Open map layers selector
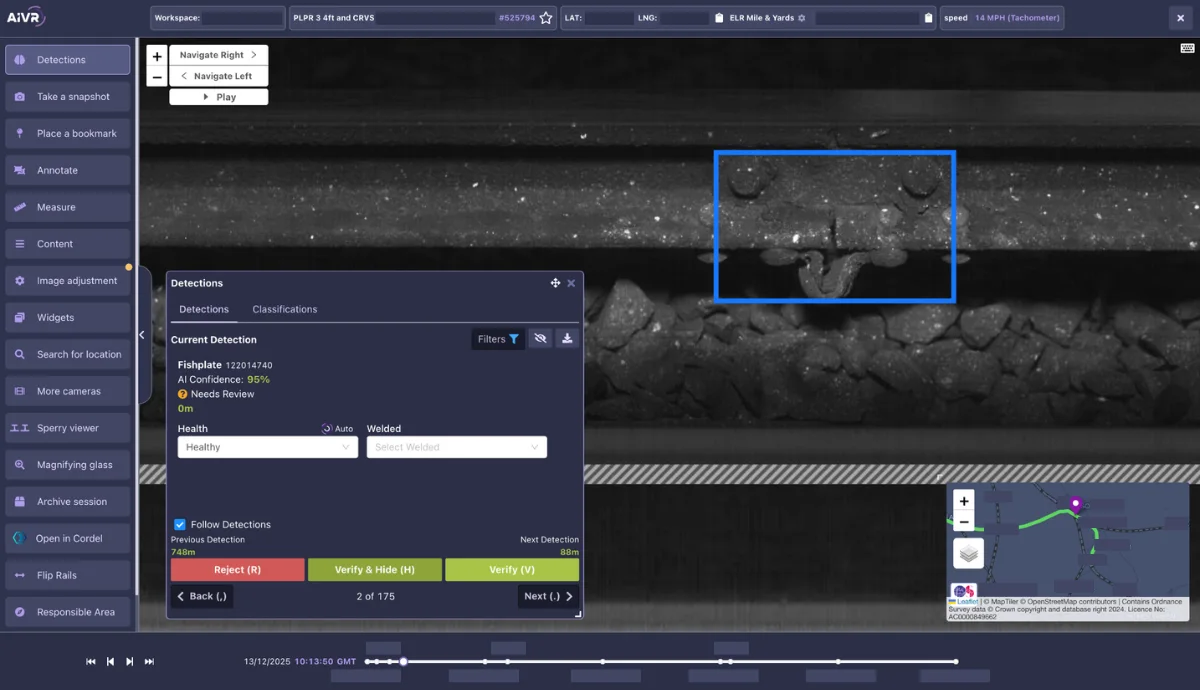The width and height of the screenshot is (1200, 690). [968, 553]
